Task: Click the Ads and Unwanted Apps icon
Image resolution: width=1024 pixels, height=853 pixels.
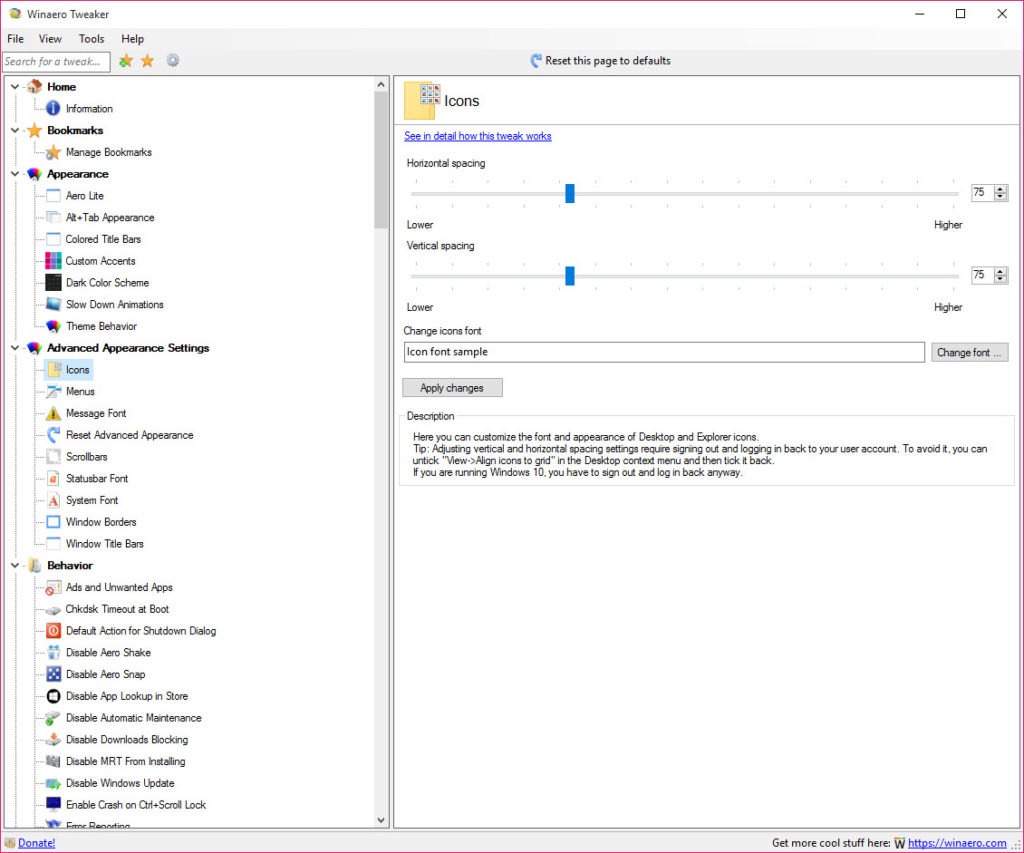Action: tap(53, 587)
